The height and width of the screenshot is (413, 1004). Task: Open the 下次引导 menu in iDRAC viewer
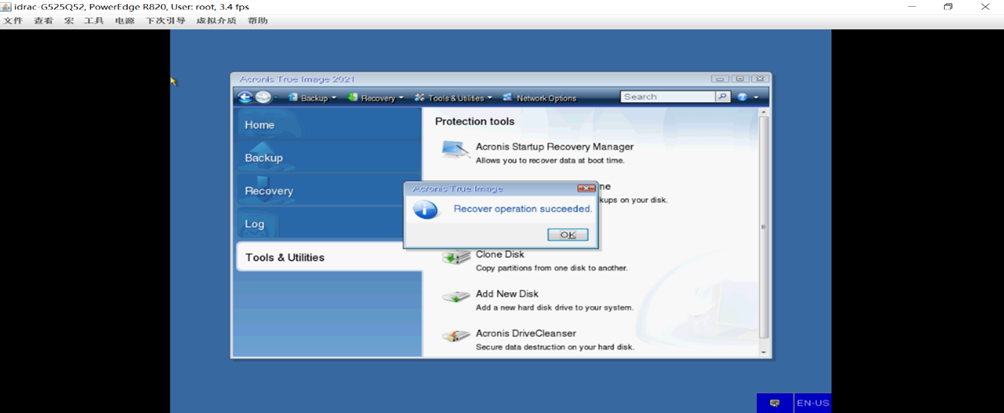point(165,20)
